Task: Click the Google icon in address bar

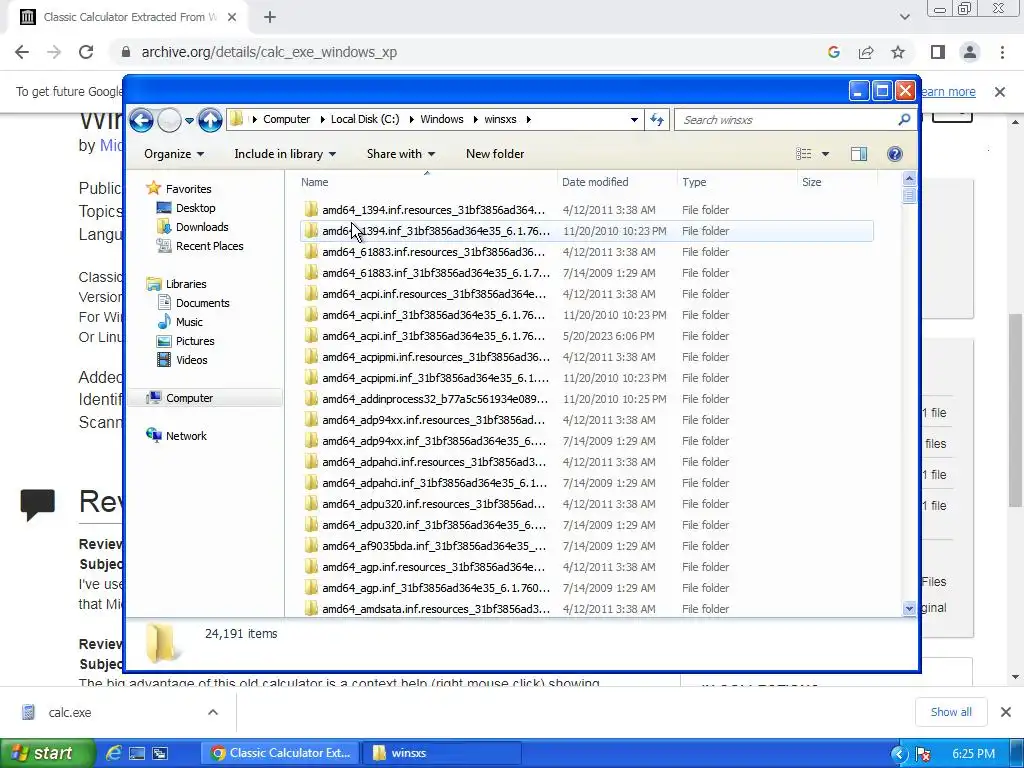Action: click(833, 52)
